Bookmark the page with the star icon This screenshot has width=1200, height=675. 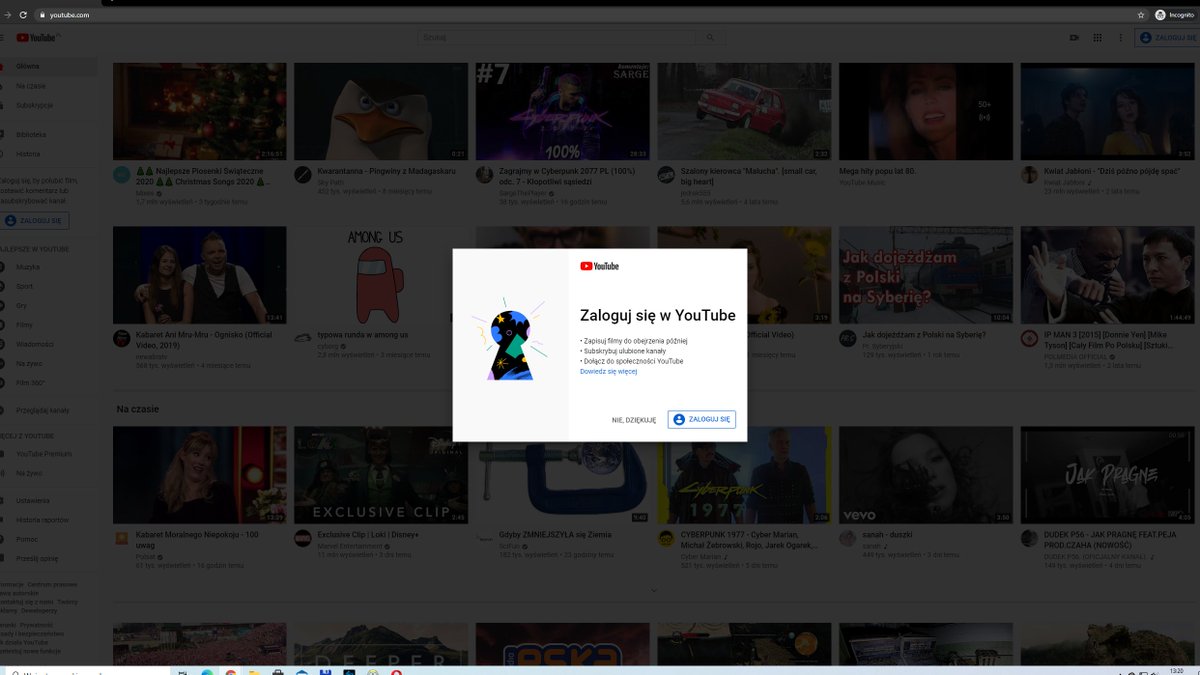[1141, 15]
